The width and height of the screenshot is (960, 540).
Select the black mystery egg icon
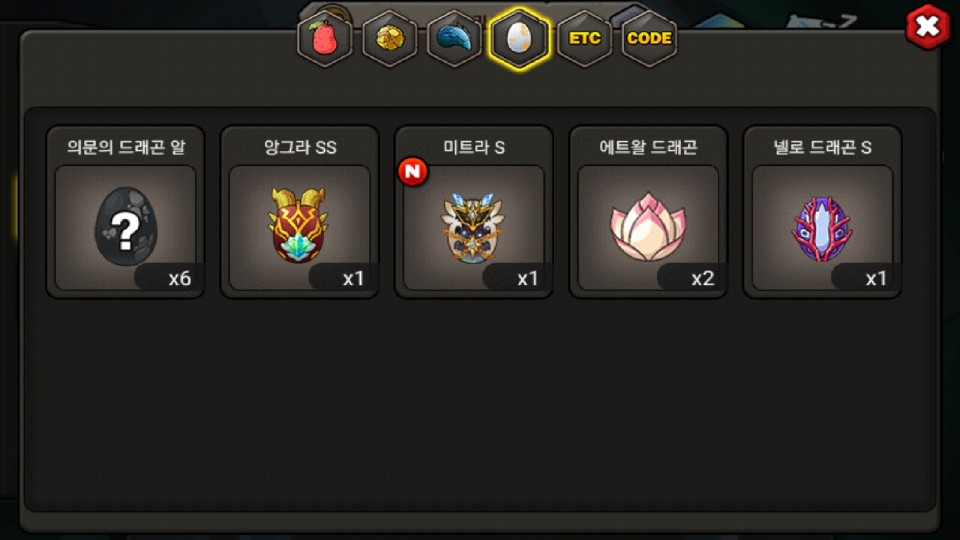126,226
